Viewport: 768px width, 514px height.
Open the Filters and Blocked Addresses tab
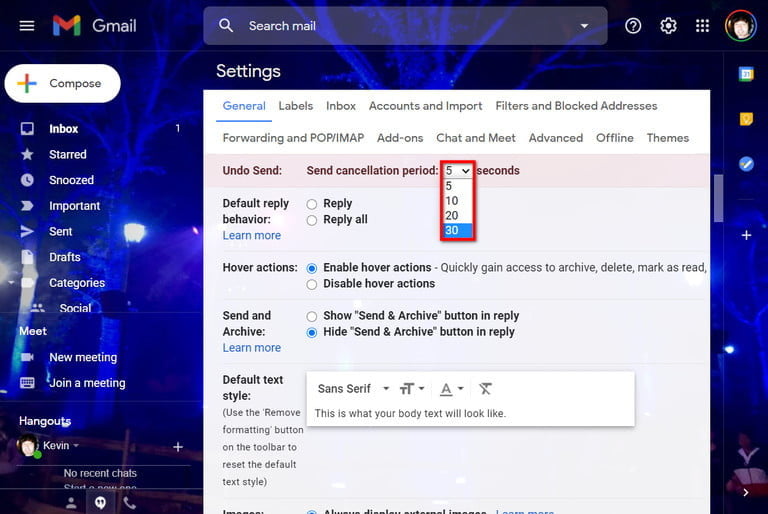pos(576,106)
